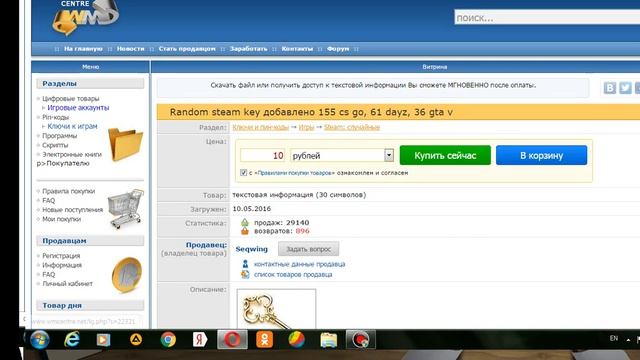Open the file explorer taskbar icon
Viewport: 640px width, 360px height.
329,340
